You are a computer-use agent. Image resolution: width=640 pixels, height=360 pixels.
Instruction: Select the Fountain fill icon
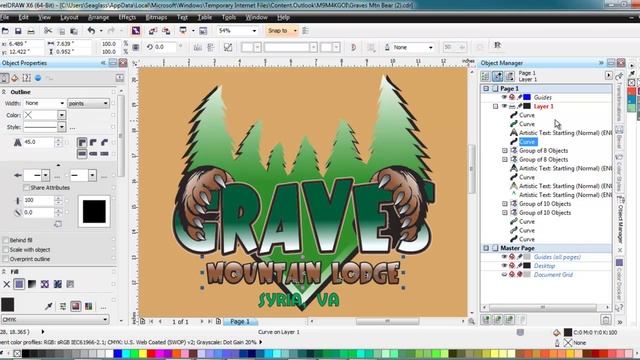(32, 284)
